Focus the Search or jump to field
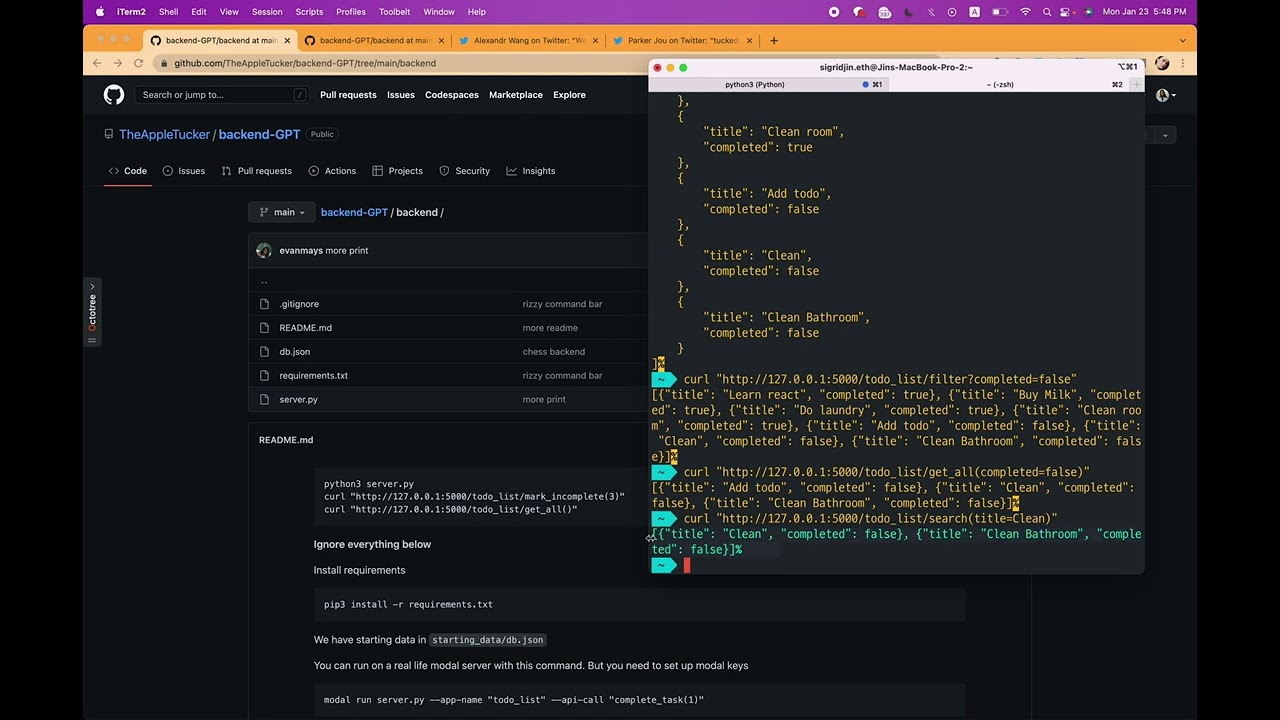 pos(223,95)
